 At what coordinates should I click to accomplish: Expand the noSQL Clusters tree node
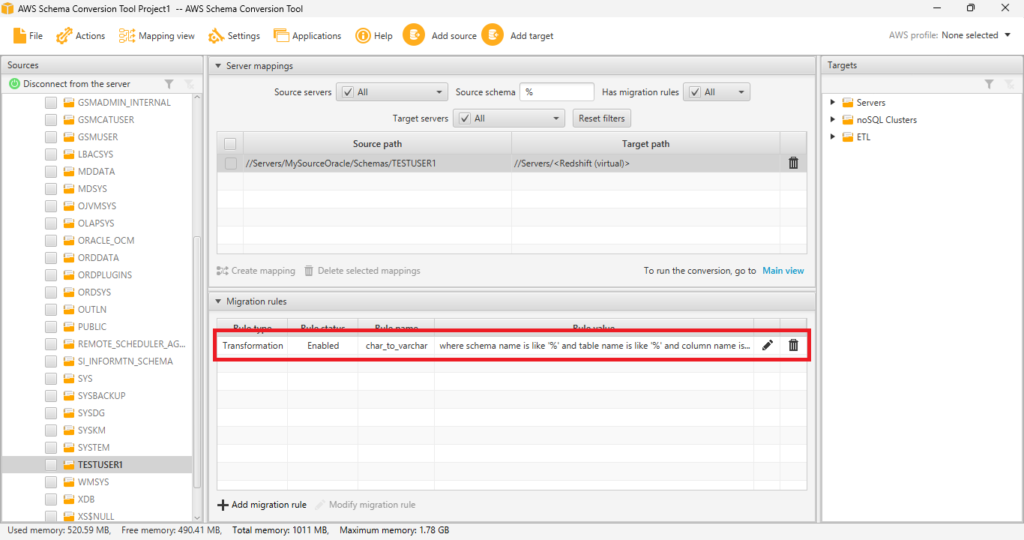(x=832, y=120)
